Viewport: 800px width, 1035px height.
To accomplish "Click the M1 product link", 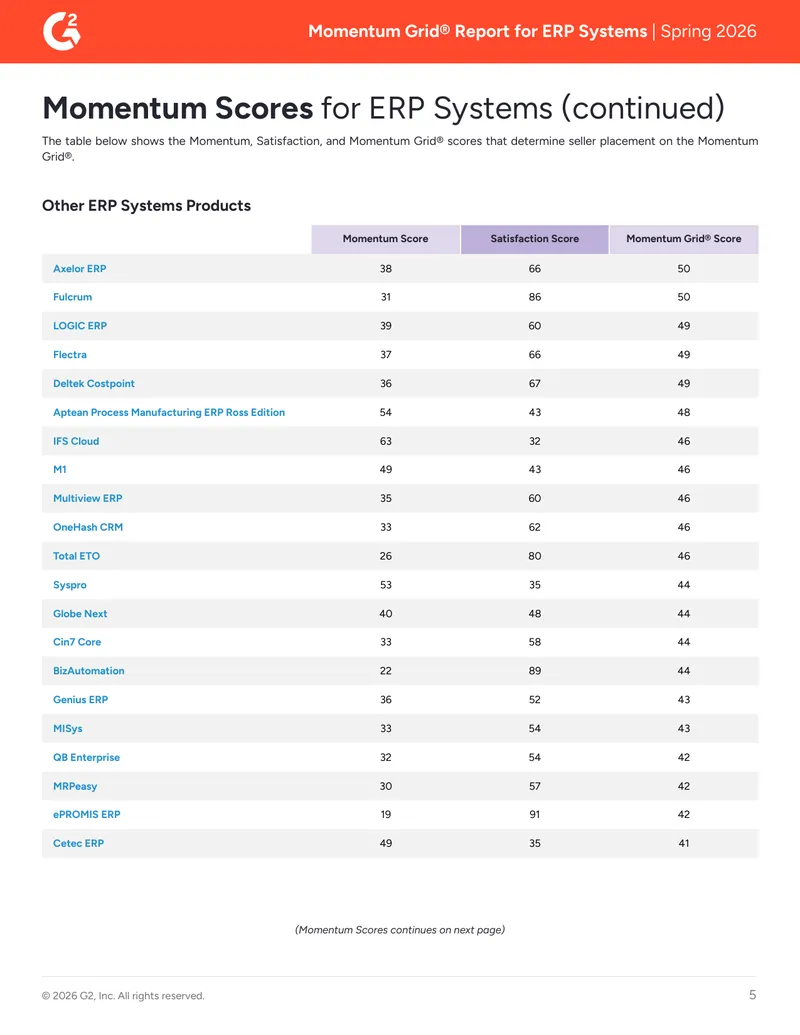I will point(59,469).
